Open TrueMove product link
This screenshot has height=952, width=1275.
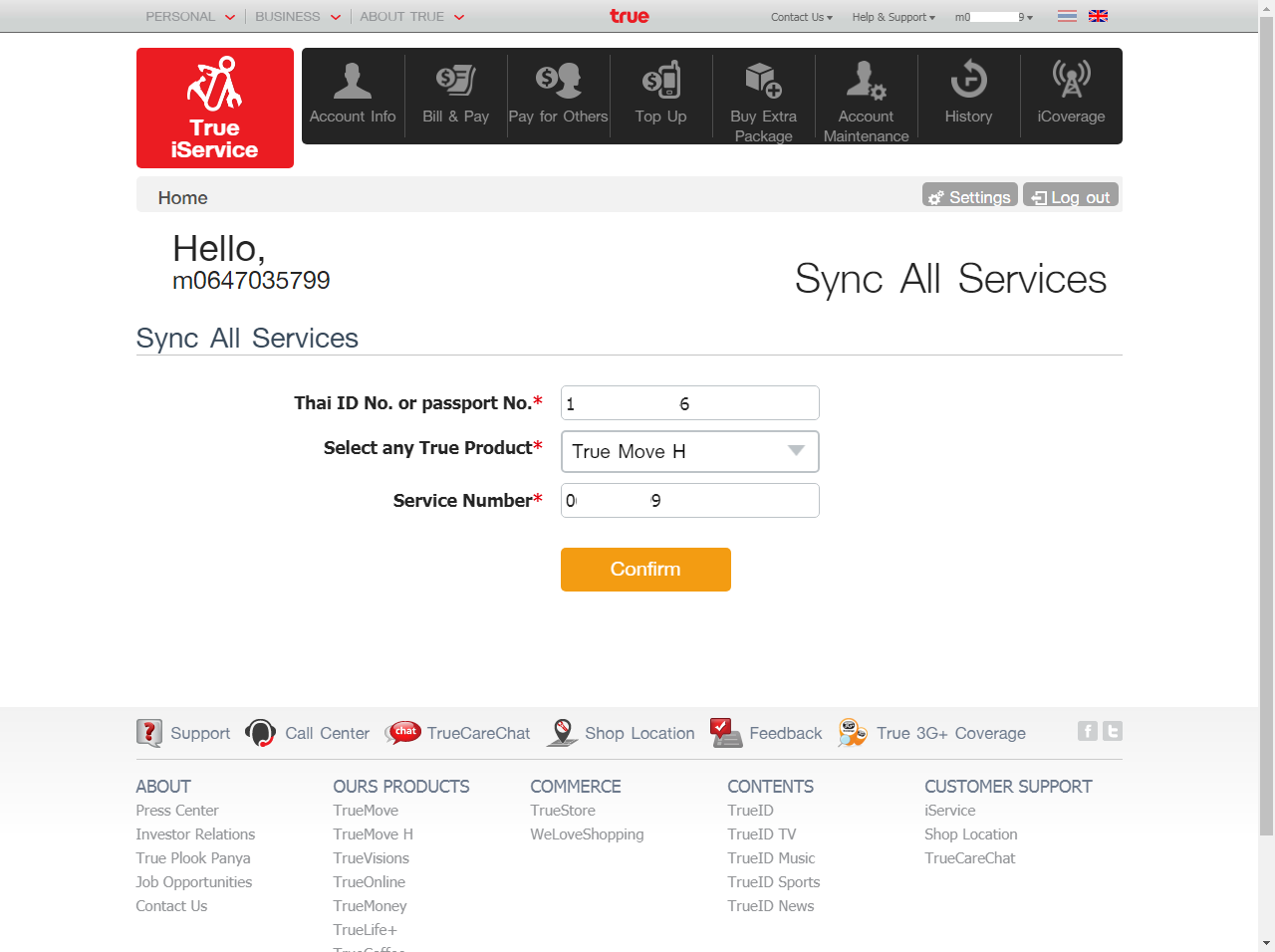tap(366, 811)
